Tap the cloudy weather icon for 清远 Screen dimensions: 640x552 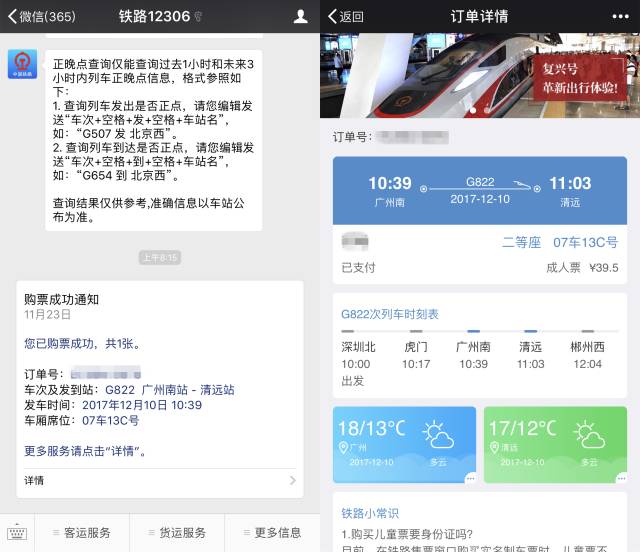[x=589, y=434]
